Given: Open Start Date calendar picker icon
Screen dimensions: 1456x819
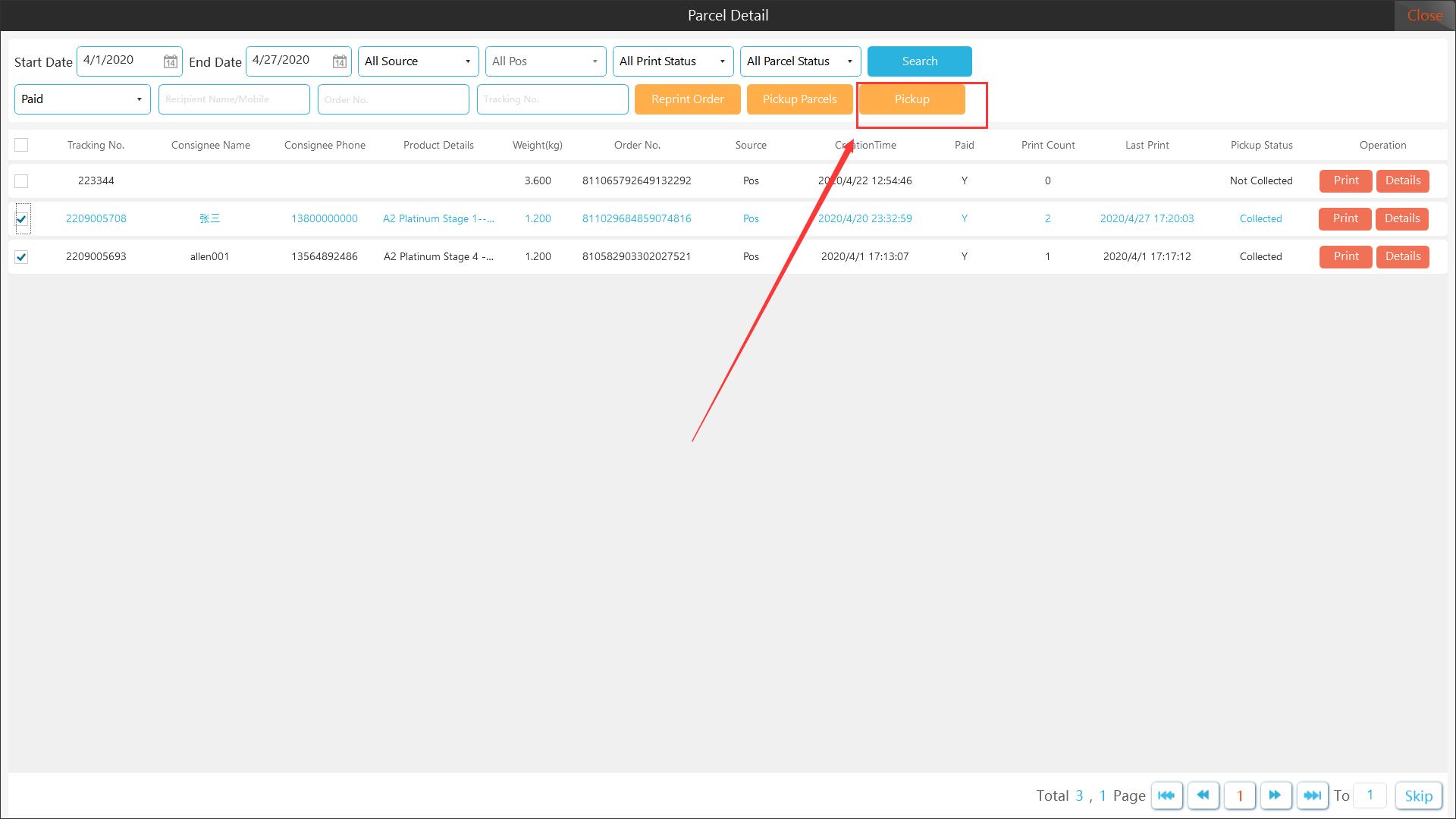Looking at the screenshot, I should tap(171, 61).
